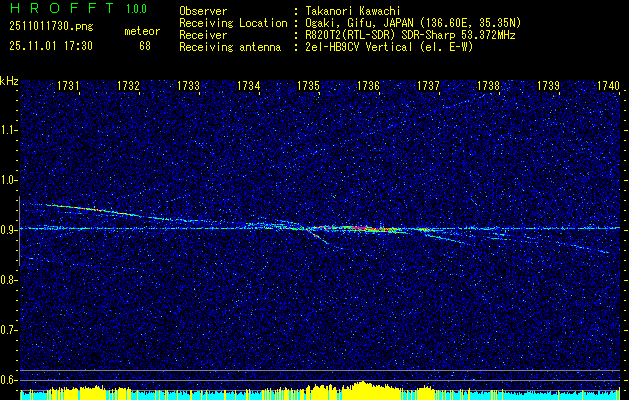This screenshot has height=400, width=629.
Task: Click the Observer field label
Action: [203, 11]
